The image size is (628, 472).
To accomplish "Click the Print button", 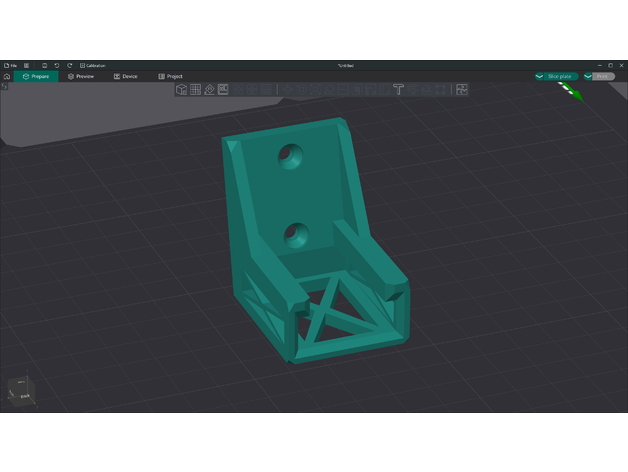I will pyautogui.click(x=602, y=76).
